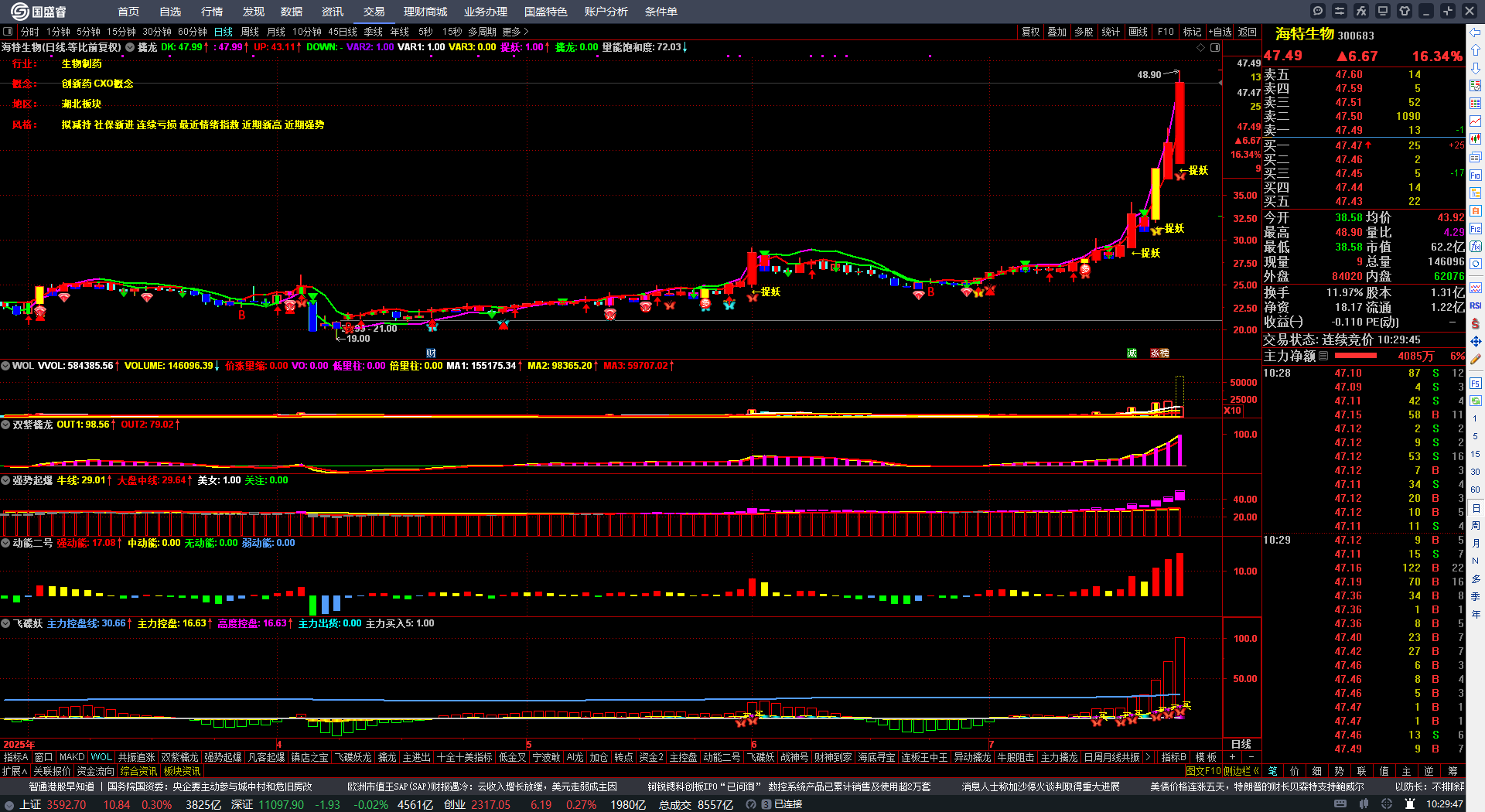Open the 指标A indicator group dropdown
The width and height of the screenshot is (1485, 812).
click(15, 757)
